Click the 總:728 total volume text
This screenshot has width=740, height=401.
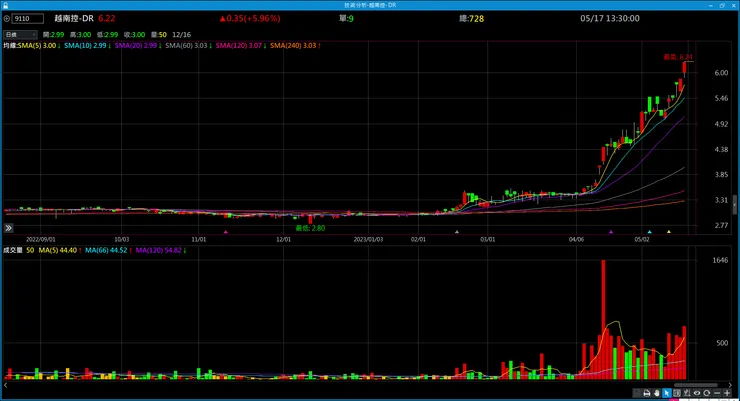471,19
